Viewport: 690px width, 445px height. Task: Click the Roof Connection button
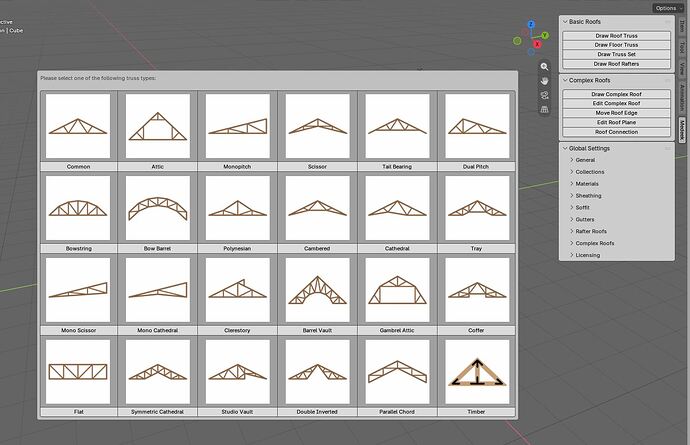click(616, 132)
